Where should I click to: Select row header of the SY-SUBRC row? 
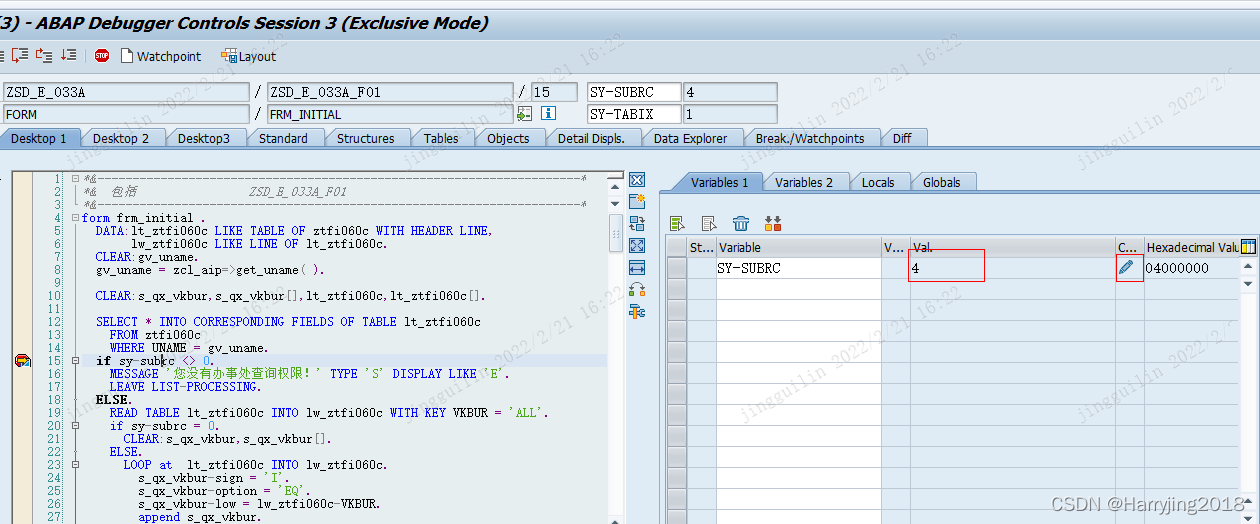tap(676, 268)
